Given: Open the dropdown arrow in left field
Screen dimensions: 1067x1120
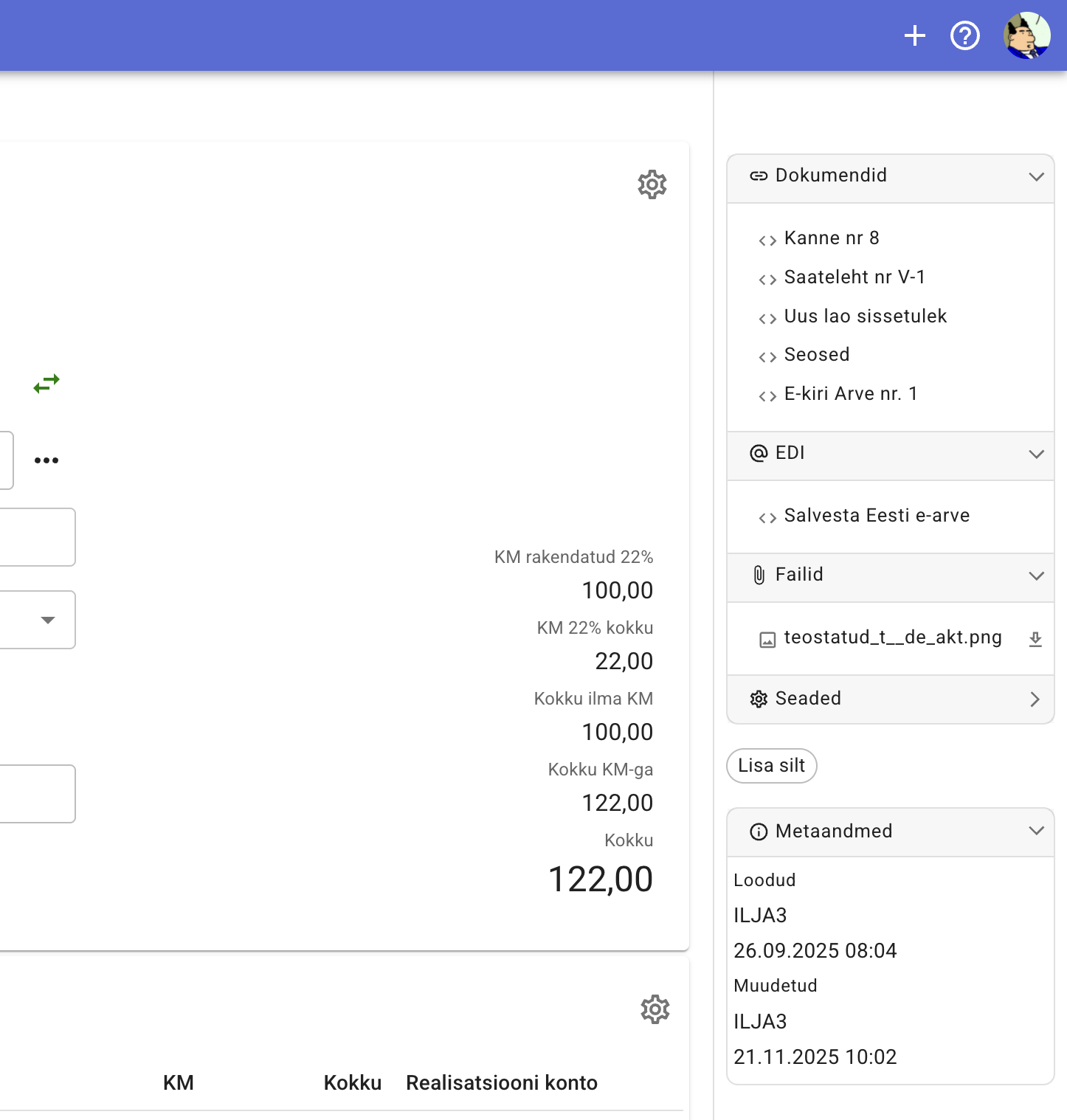Looking at the screenshot, I should click(x=48, y=620).
